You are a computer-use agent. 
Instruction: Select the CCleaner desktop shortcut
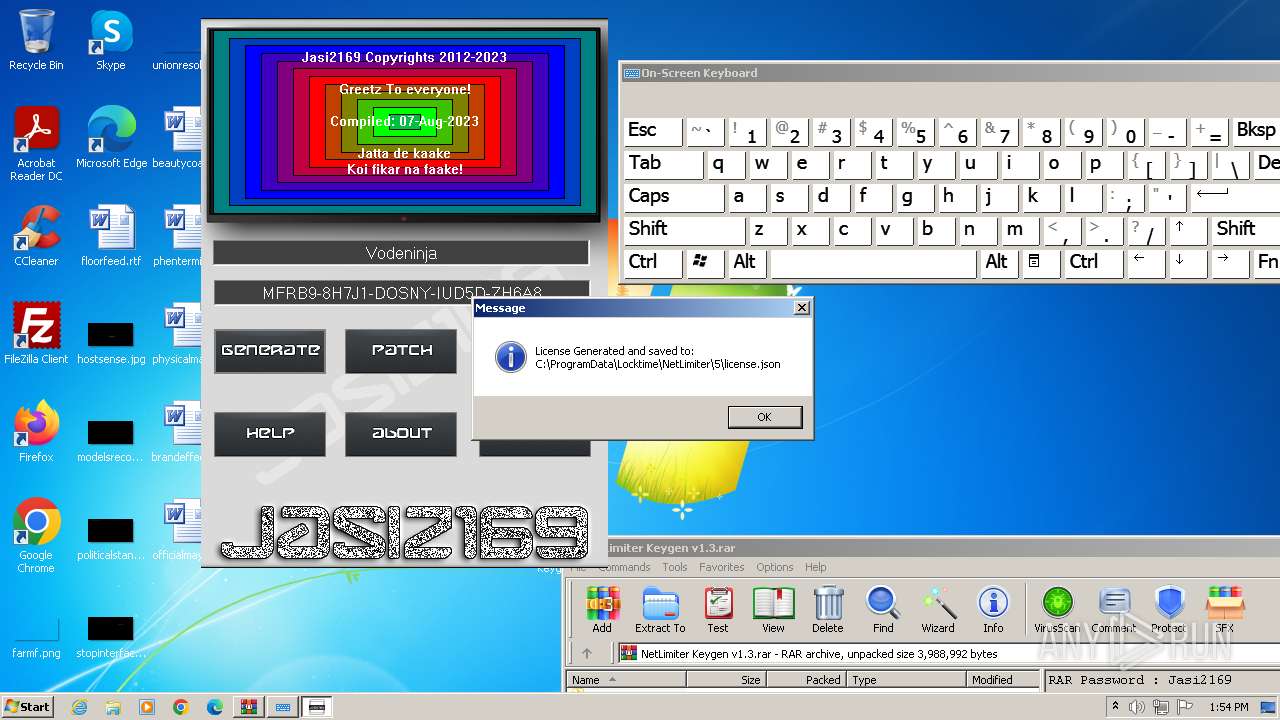(x=36, y=236)
